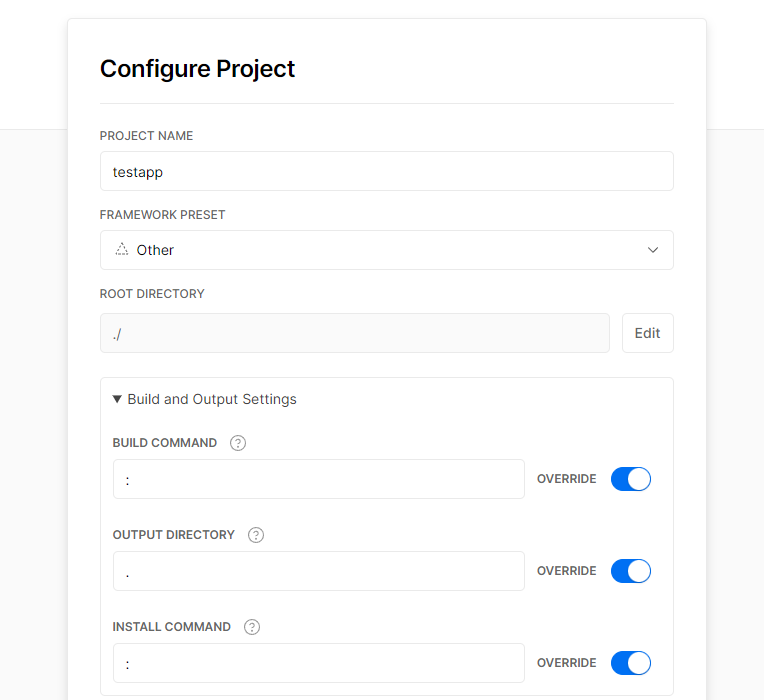The image size is (764, 700).
Task: Turn off the Install Command override switch
Action: click(630, 663)
